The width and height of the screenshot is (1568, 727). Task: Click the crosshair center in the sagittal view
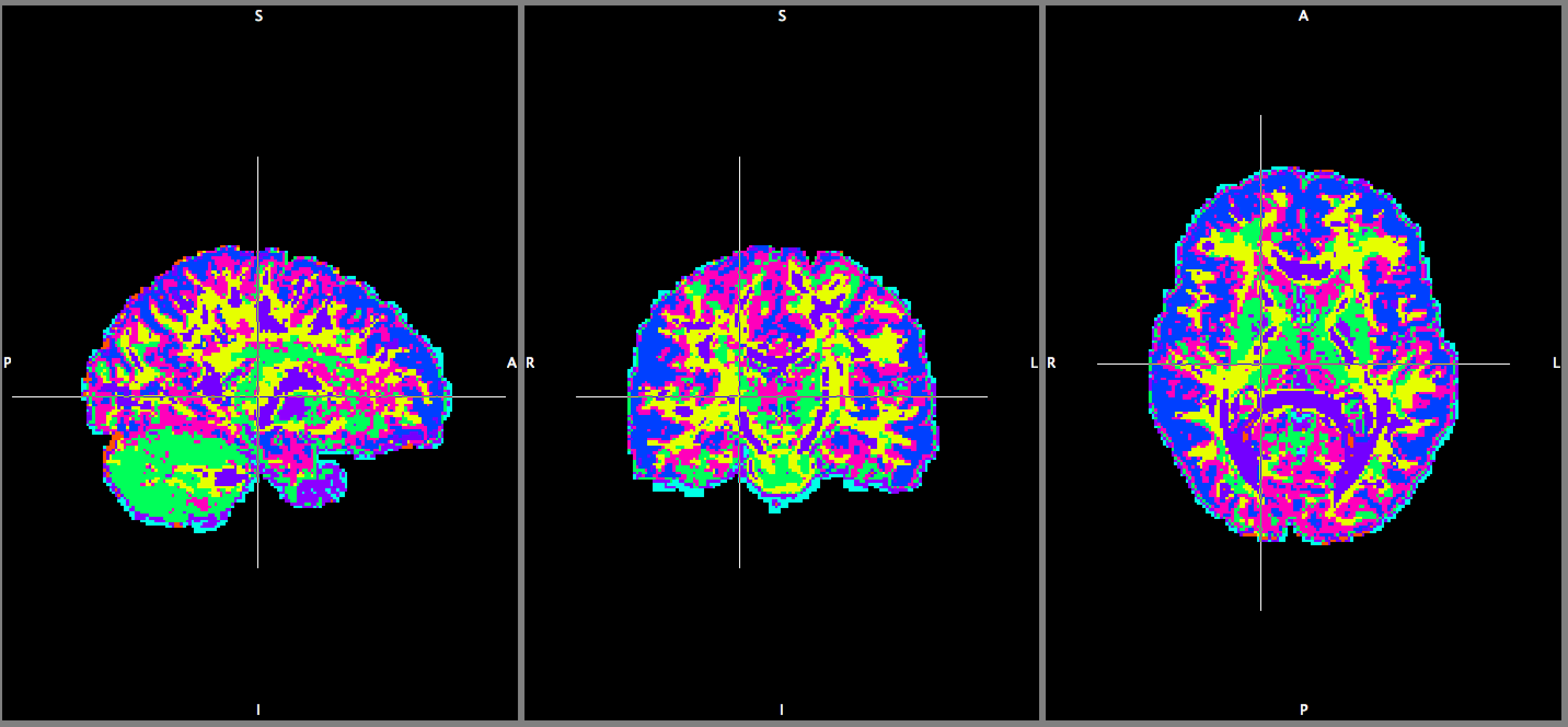click(257, 397)
